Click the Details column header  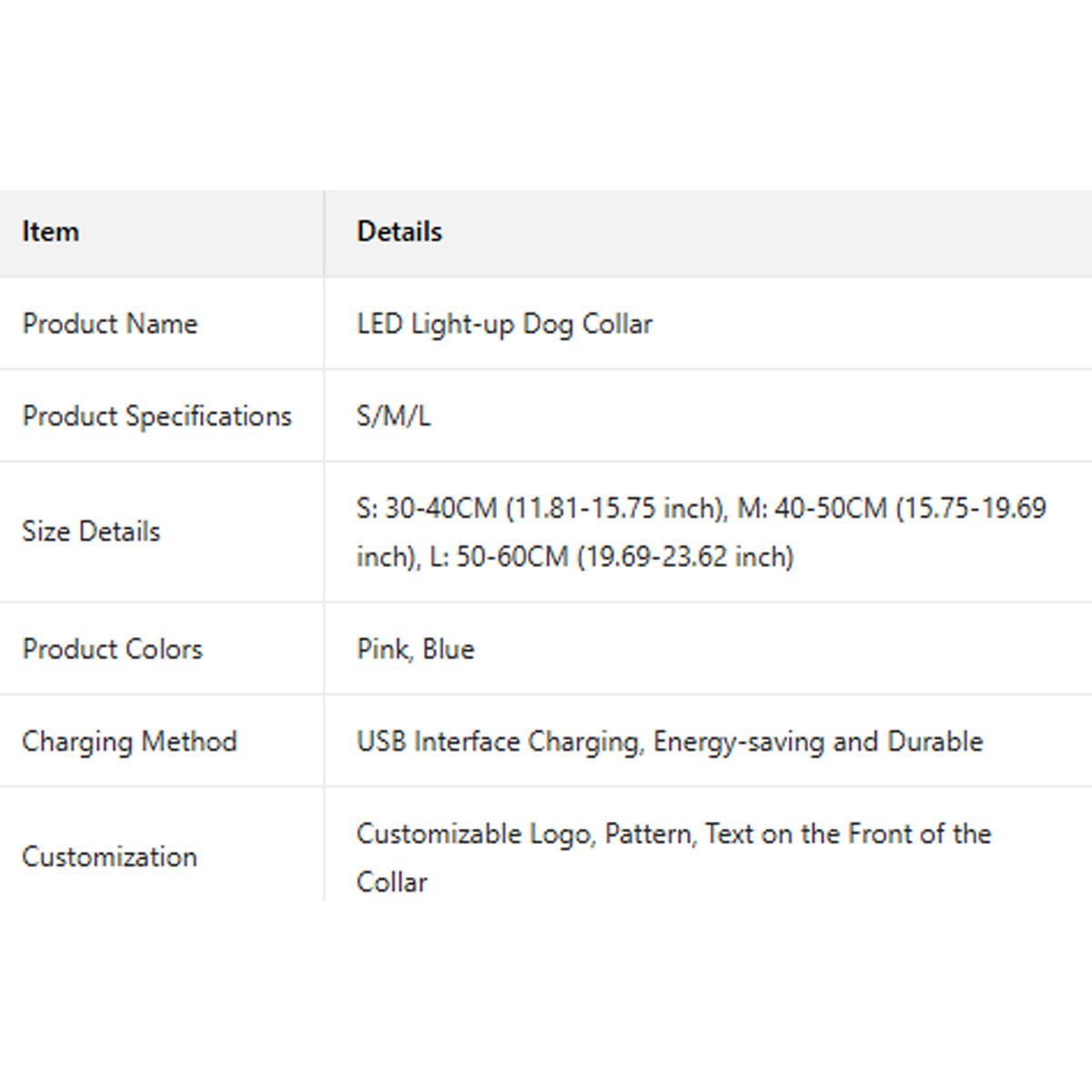pyautogui.click(x=399, y=232)
